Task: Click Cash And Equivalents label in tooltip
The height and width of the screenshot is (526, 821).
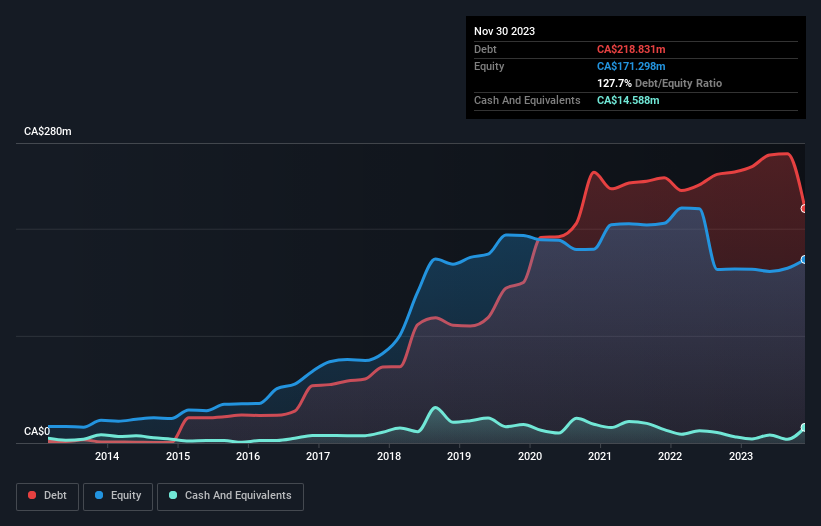Action: [x=527, y=100]
